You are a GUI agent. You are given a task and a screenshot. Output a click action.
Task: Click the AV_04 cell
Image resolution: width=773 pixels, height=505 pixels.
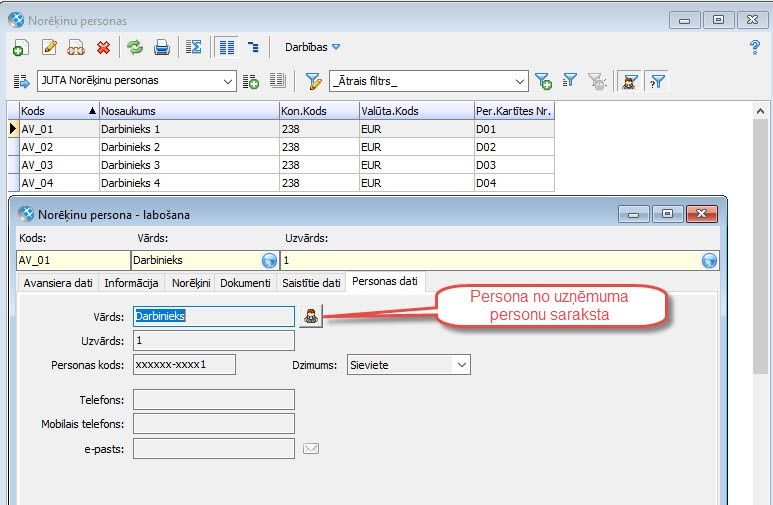[59, 183]
